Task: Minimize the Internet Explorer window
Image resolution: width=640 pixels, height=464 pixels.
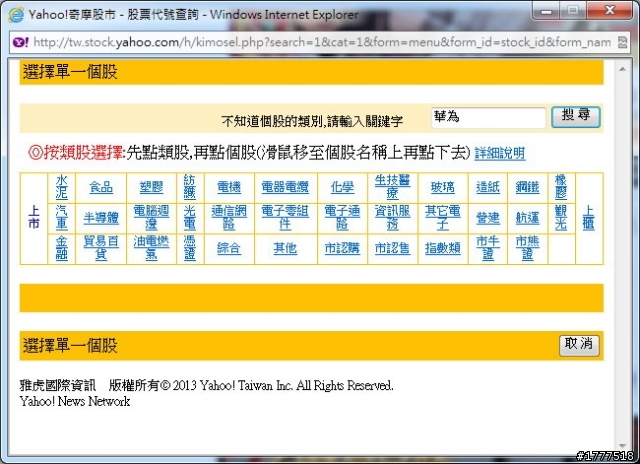Action: (x=547, y=11)
